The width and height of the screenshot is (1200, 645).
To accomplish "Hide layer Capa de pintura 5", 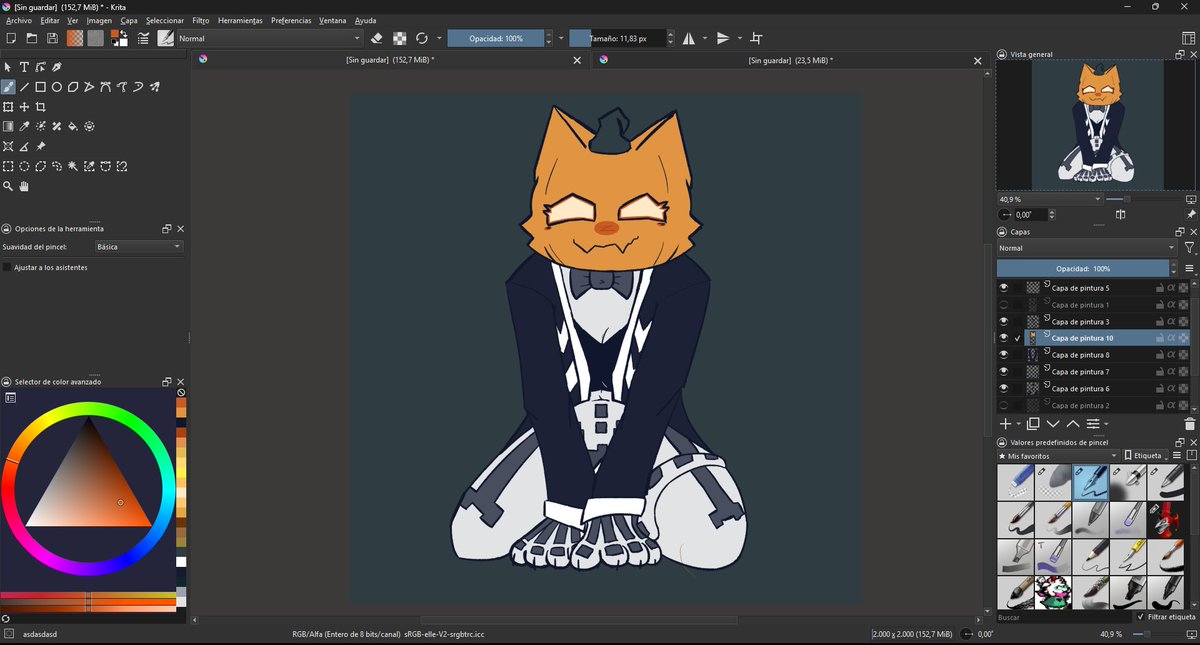I will [1004, 288].
